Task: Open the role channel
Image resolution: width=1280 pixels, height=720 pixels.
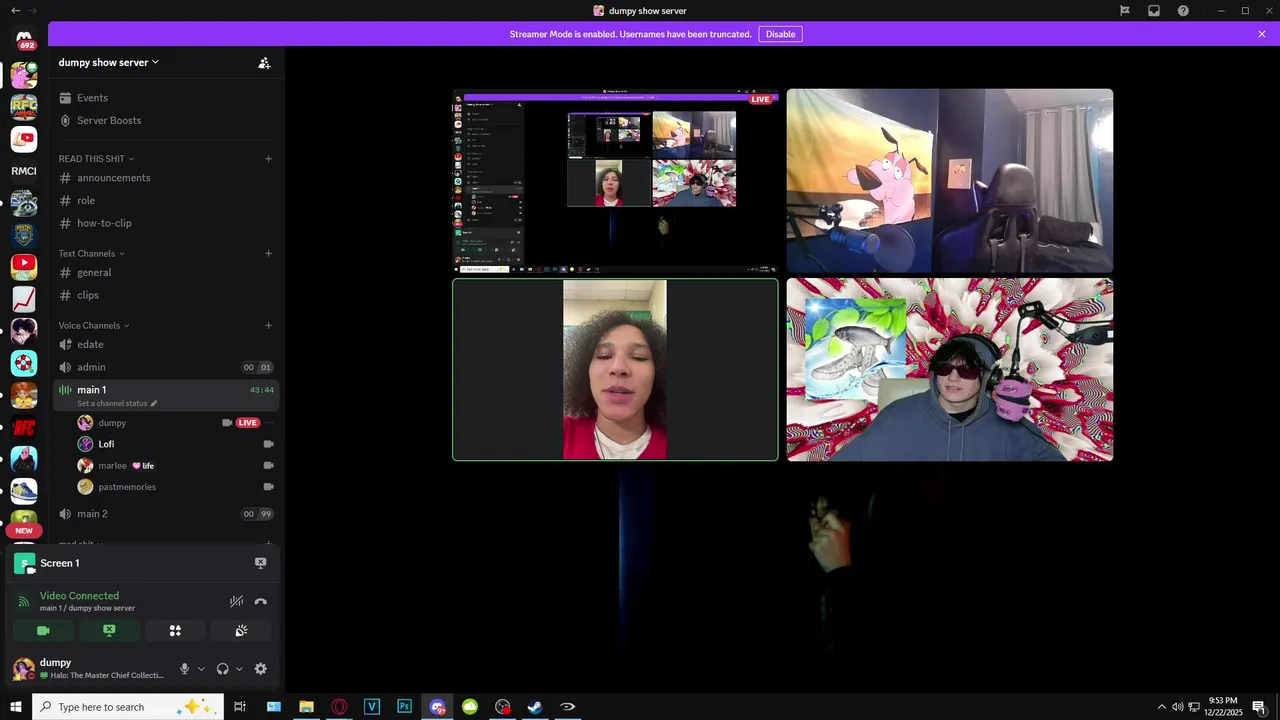Action: click(166, 201)
